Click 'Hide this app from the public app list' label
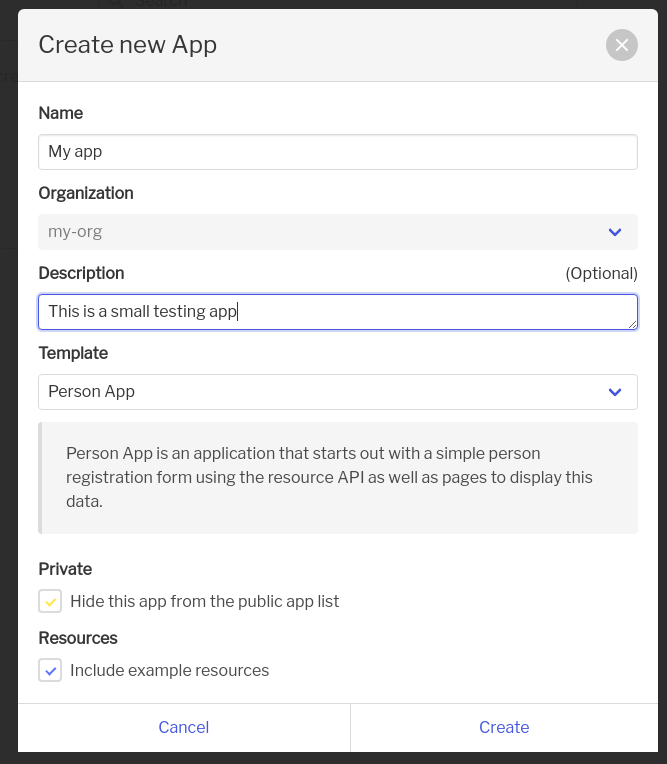This screenshot has height=764, width=667. (205, 601)
